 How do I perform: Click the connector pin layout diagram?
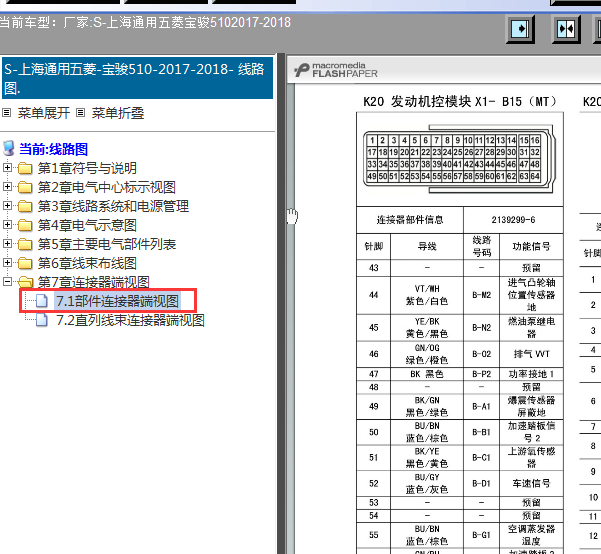(x=460, y=158)
